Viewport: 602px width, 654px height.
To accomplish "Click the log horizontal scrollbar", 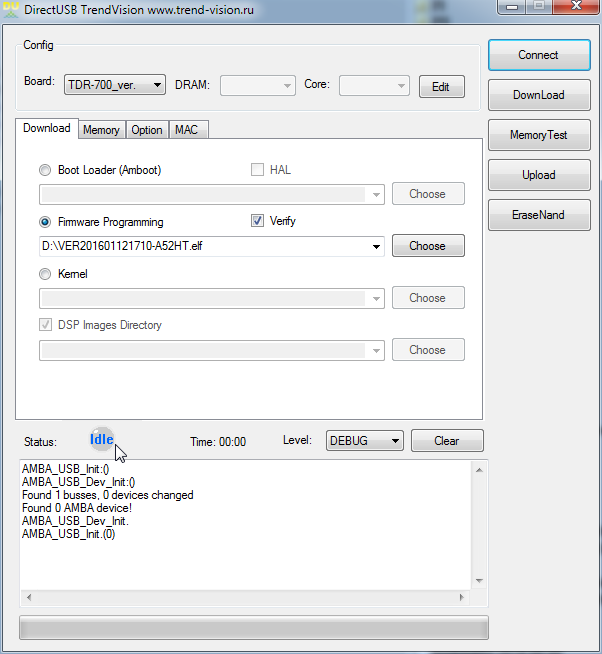I will [245, 598].
